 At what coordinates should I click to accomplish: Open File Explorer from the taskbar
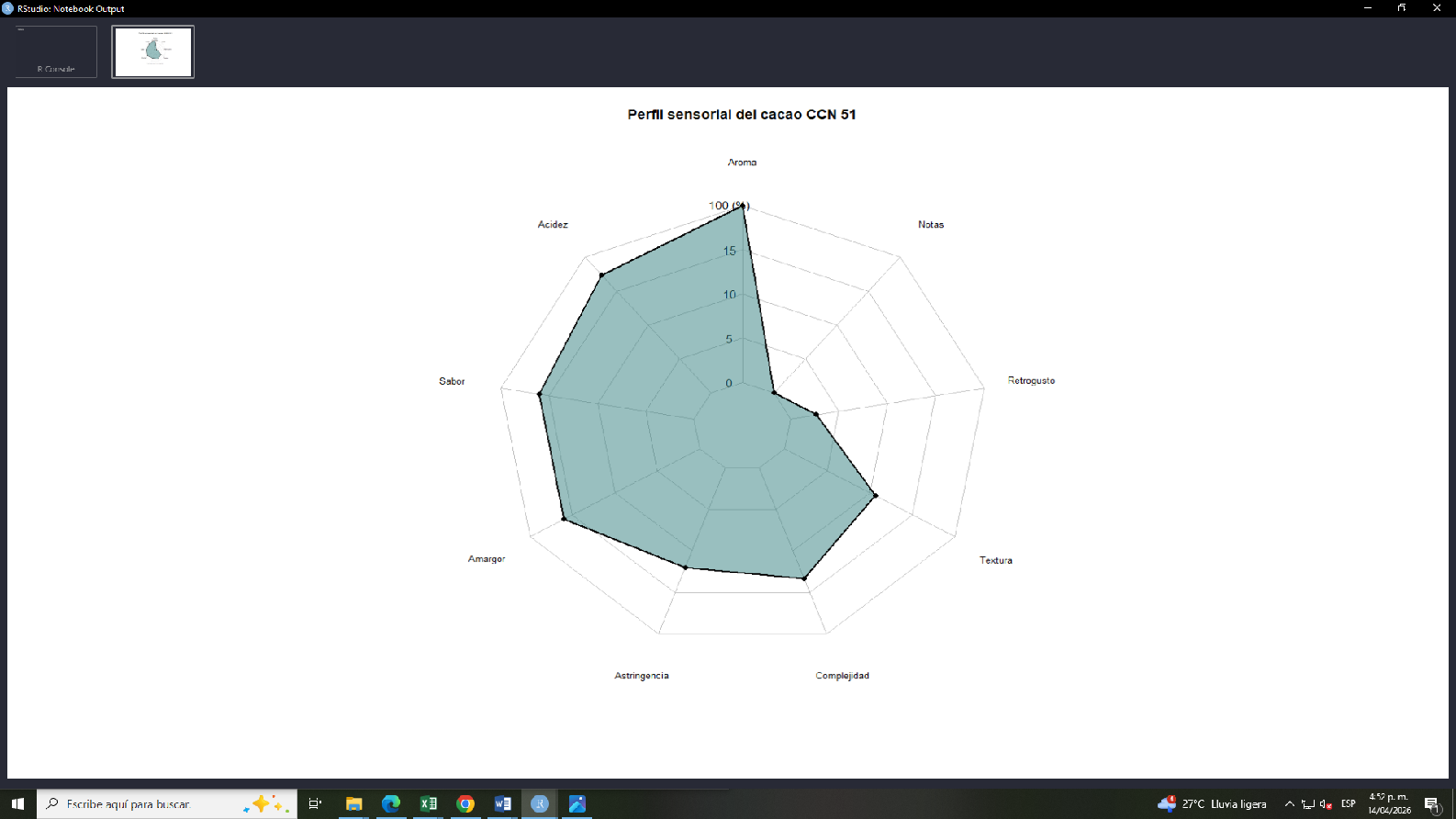click(353, 803)
